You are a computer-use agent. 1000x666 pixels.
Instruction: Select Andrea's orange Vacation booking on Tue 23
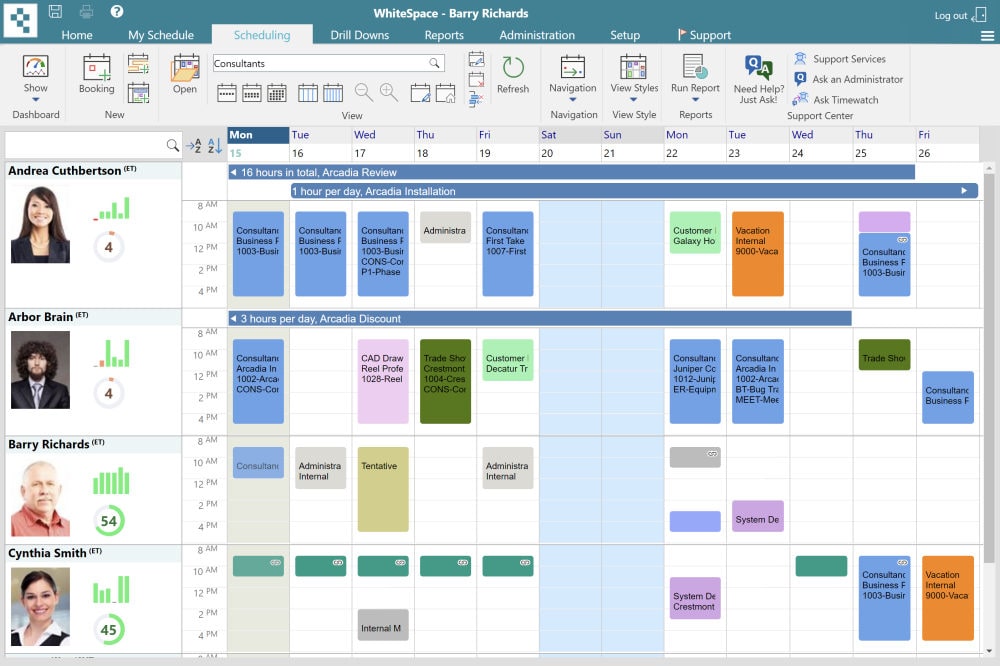point(758,254)
